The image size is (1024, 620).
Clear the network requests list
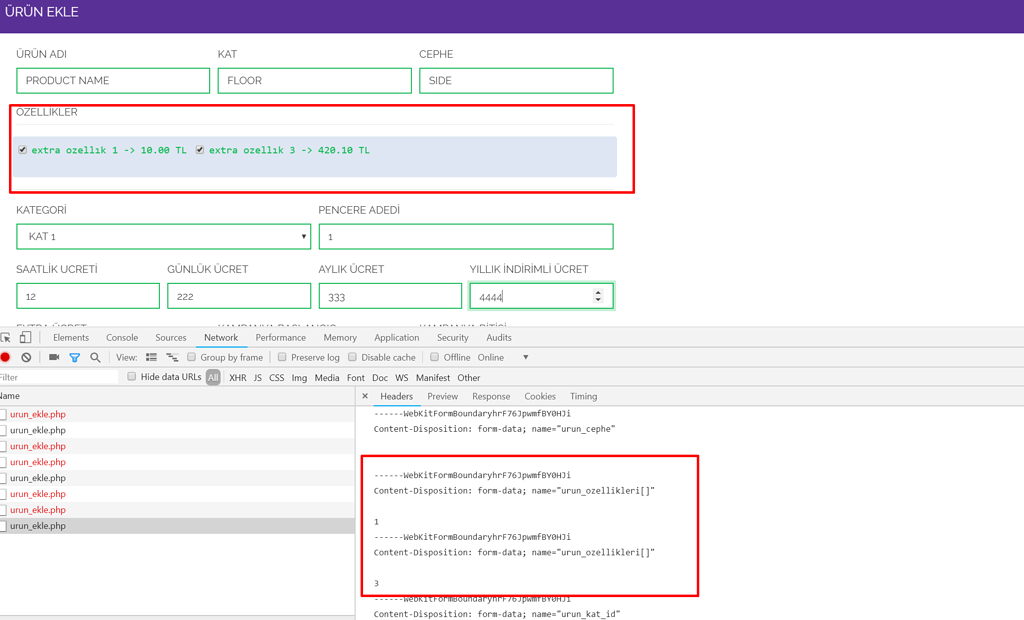tap(27, 357)
